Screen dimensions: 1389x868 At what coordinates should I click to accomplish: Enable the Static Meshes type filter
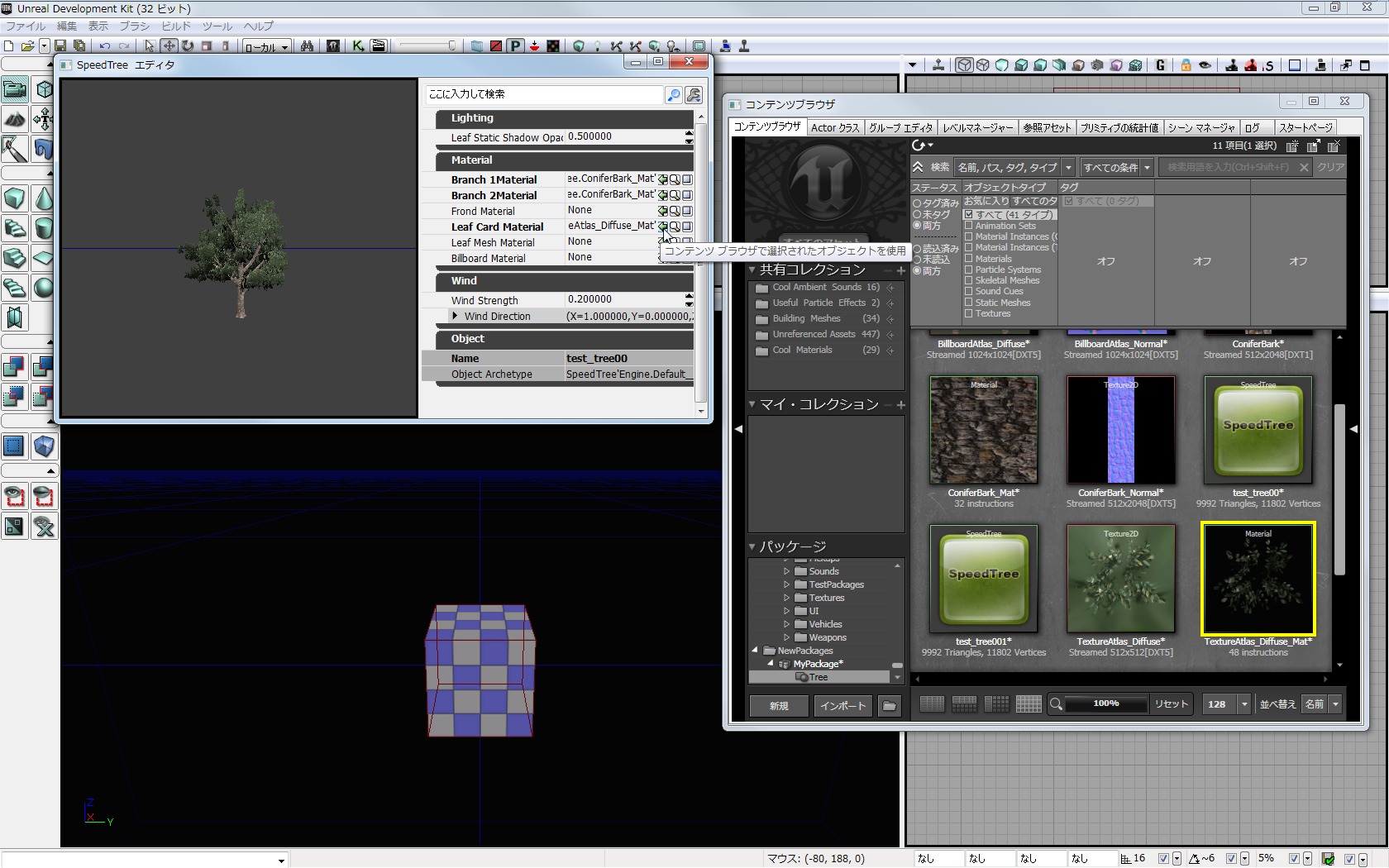click(968, 303)
